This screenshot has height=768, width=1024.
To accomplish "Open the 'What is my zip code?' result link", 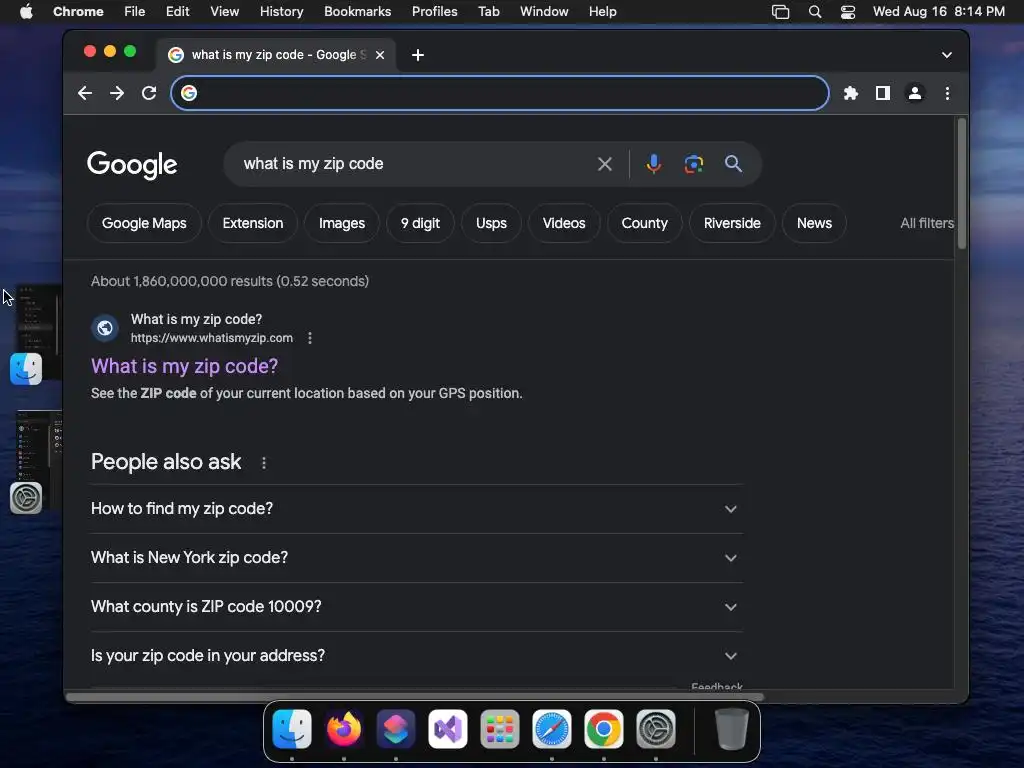I will point(184,366).
